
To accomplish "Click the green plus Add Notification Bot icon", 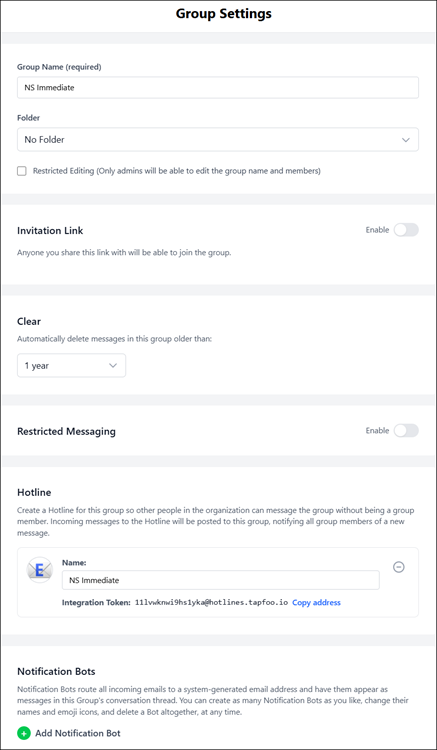I will click(23, 733).
